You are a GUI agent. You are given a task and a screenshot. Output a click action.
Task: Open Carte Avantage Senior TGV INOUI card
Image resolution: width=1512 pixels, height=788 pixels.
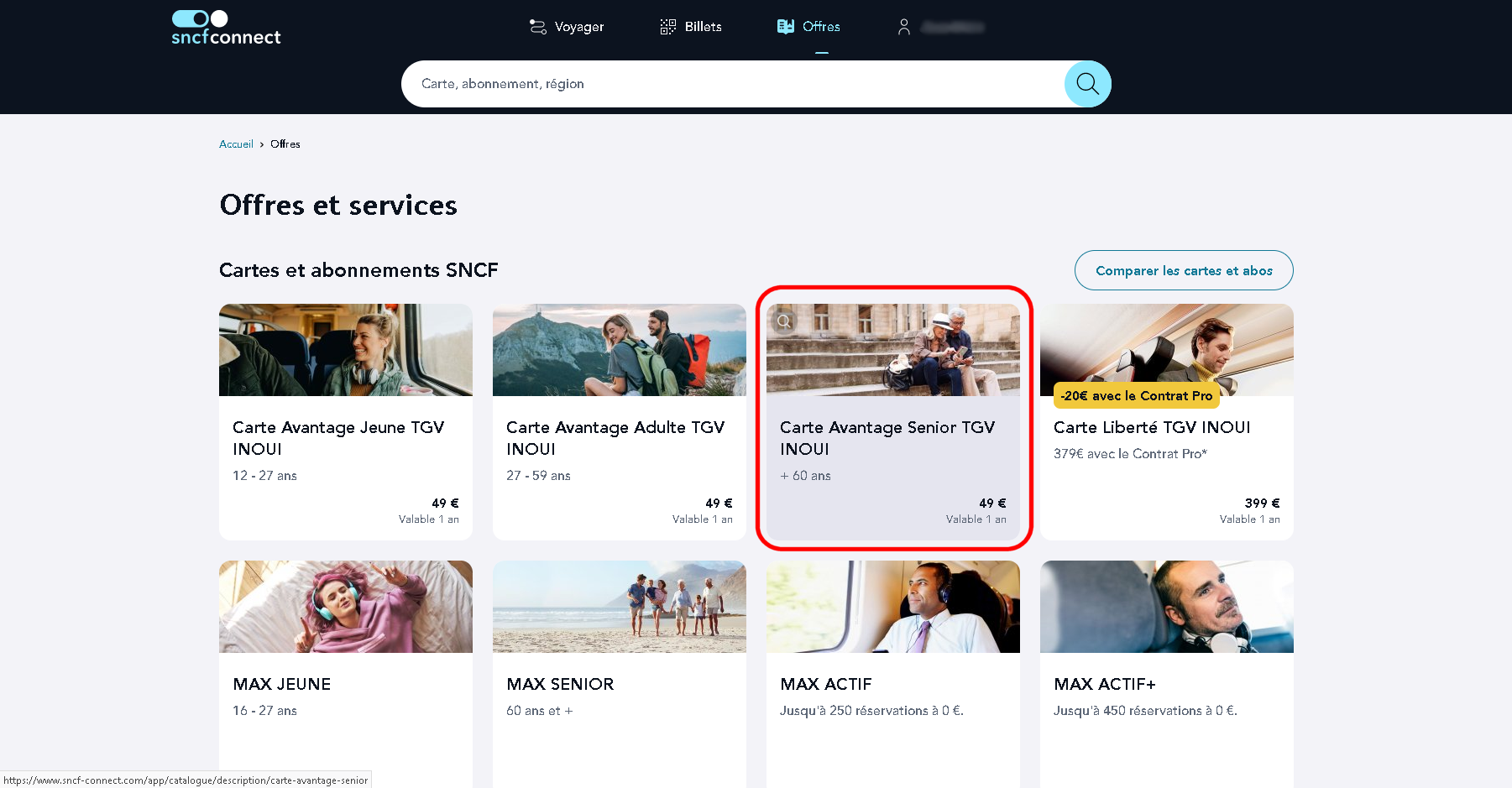pyautogui.click(x=893, y=422)
